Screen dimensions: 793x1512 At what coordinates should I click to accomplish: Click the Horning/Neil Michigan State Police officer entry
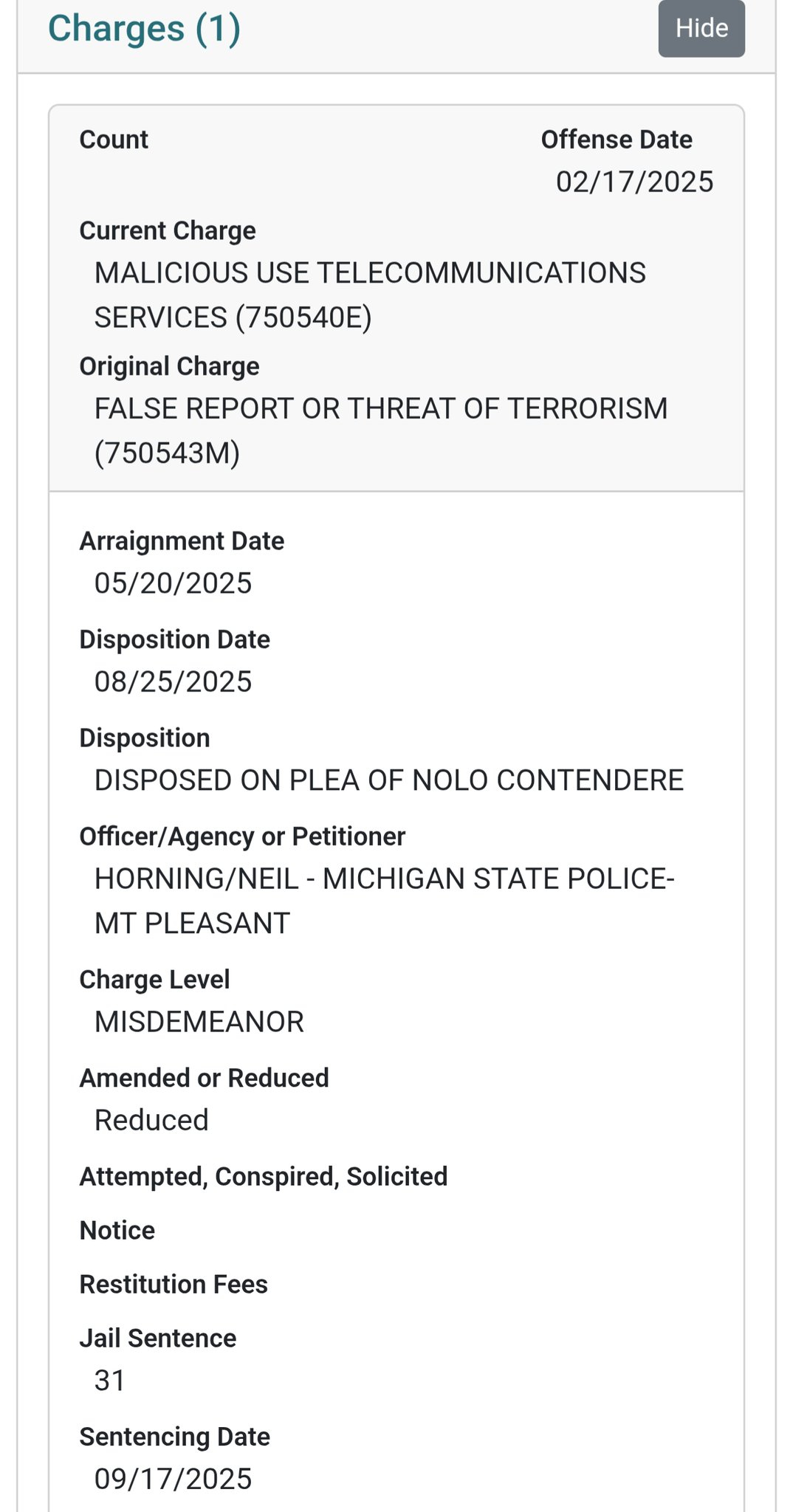(384, 900)
